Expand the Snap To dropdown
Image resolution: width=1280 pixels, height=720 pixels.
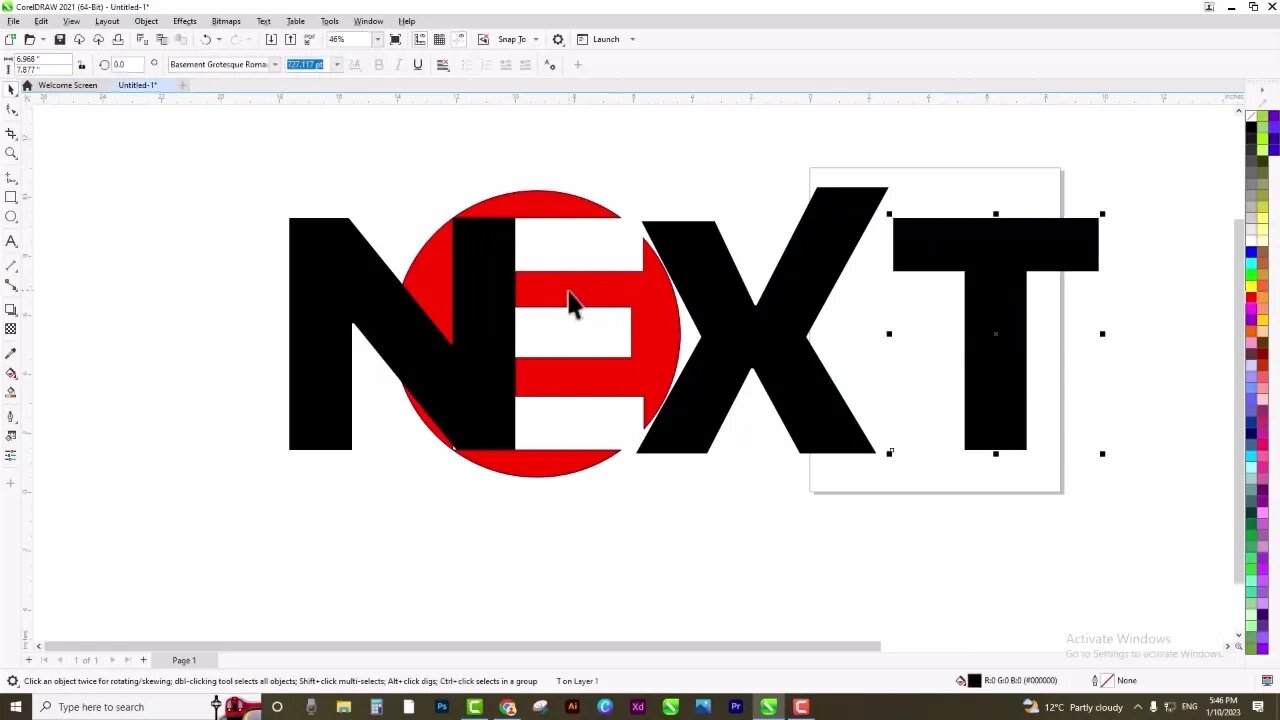536,39
